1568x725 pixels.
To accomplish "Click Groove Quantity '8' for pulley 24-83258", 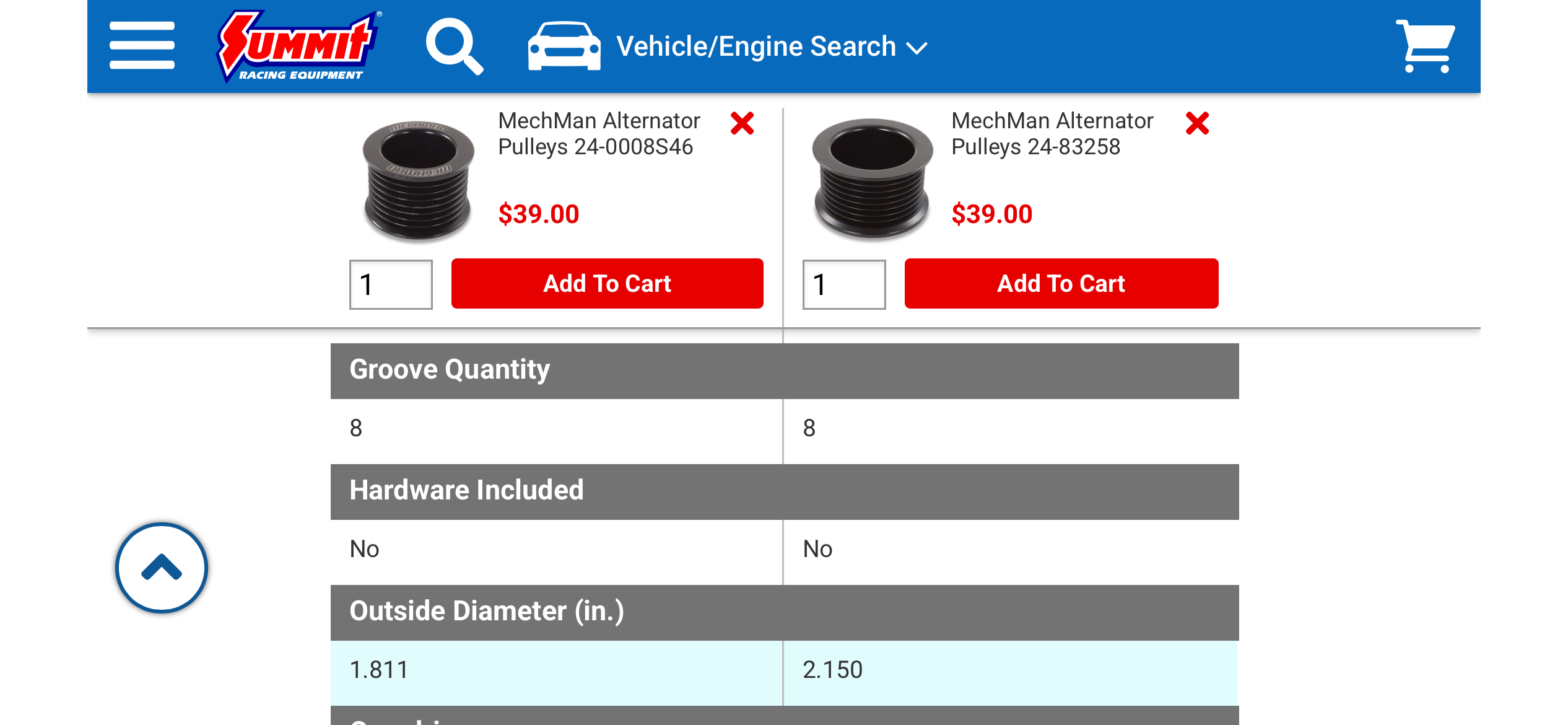I will [x=809, y=428].
